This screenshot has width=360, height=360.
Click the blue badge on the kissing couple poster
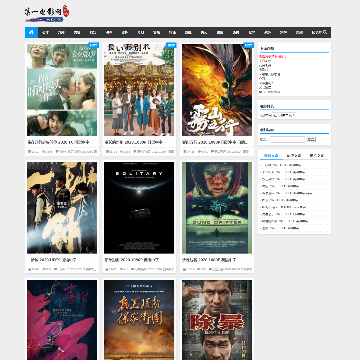click(93, 45)
